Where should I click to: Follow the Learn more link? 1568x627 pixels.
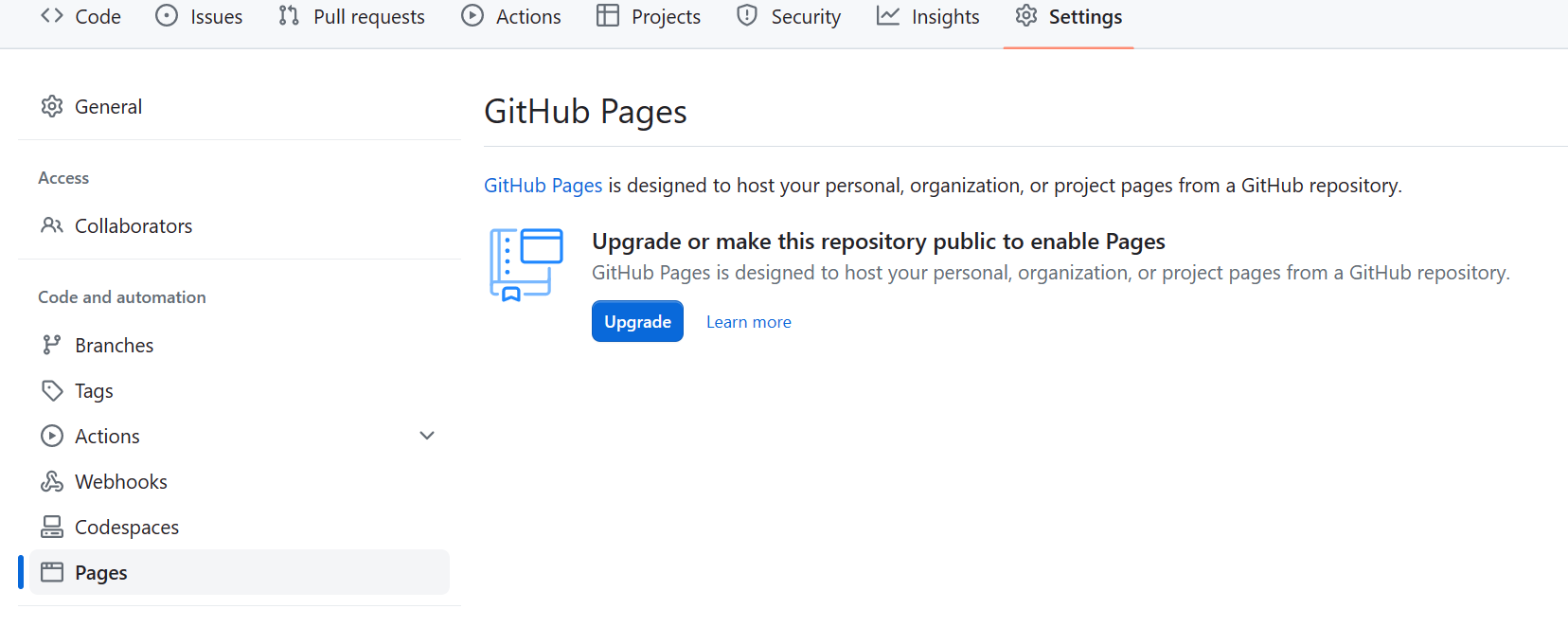(x=748, y=322)
